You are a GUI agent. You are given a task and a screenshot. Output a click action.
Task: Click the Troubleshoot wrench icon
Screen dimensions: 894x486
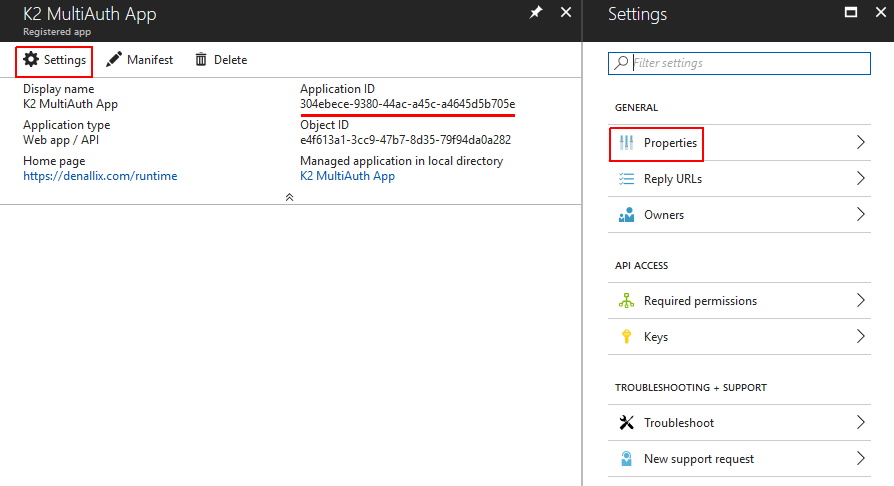(x=627, y=423)
